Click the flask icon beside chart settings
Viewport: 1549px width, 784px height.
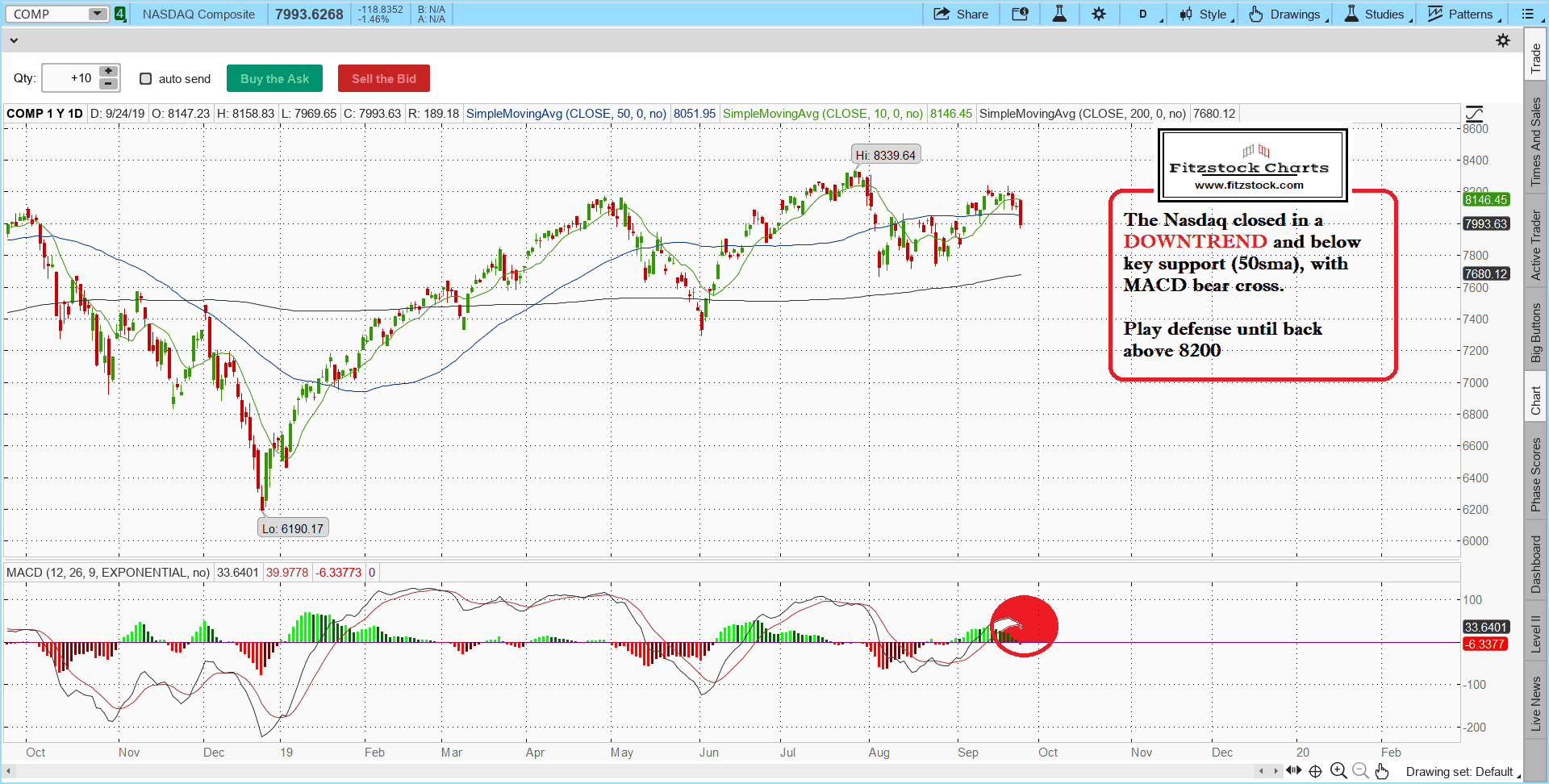(1059, 14)
